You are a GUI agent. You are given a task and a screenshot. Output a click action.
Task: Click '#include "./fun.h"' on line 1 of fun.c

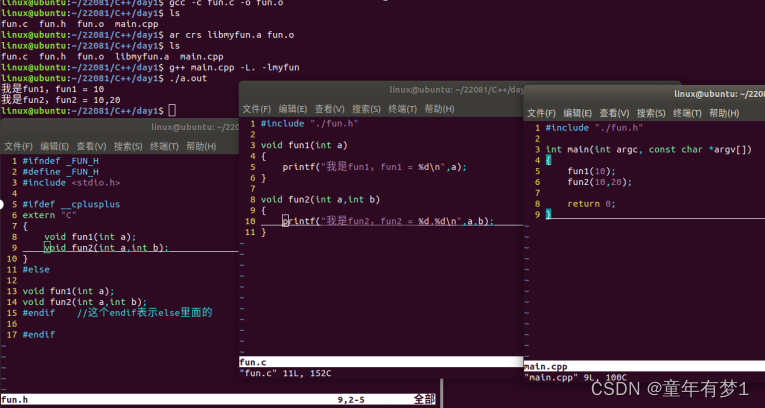point(310,123)
